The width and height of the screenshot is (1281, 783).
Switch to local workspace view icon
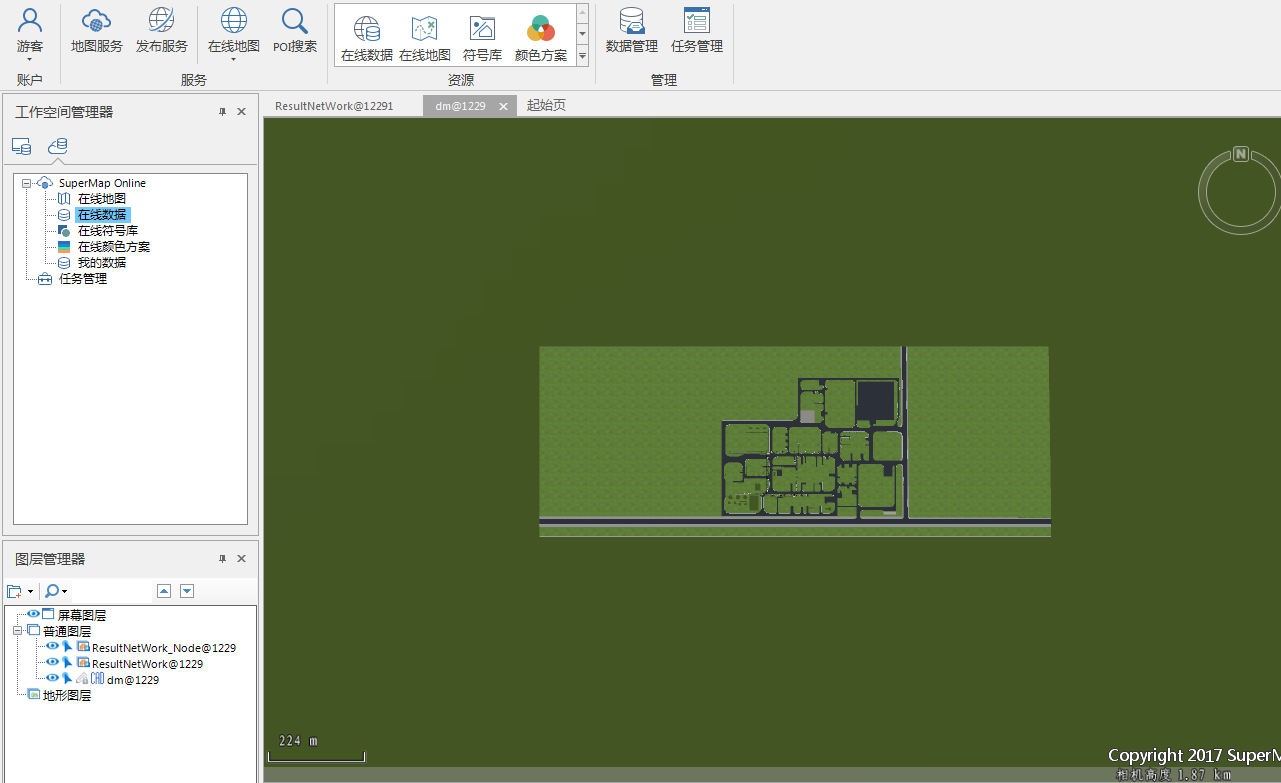[21, 146]
